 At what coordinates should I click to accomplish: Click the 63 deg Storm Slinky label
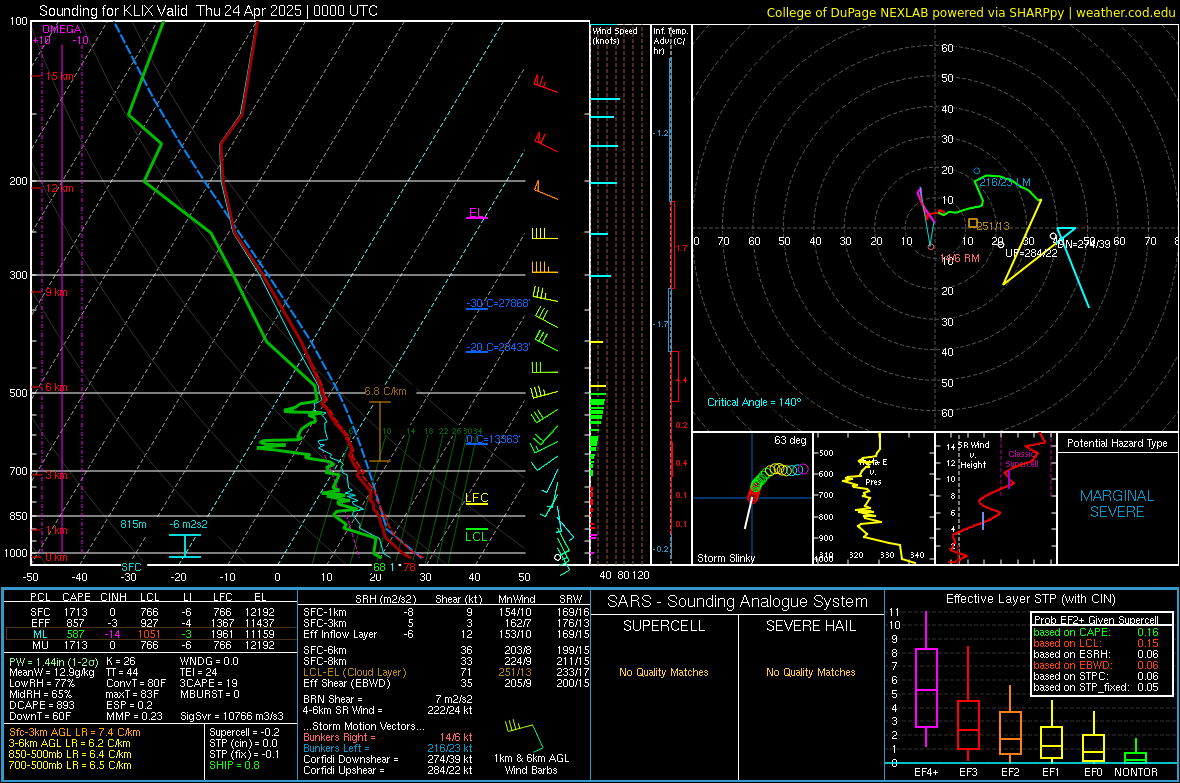[790, 440]
